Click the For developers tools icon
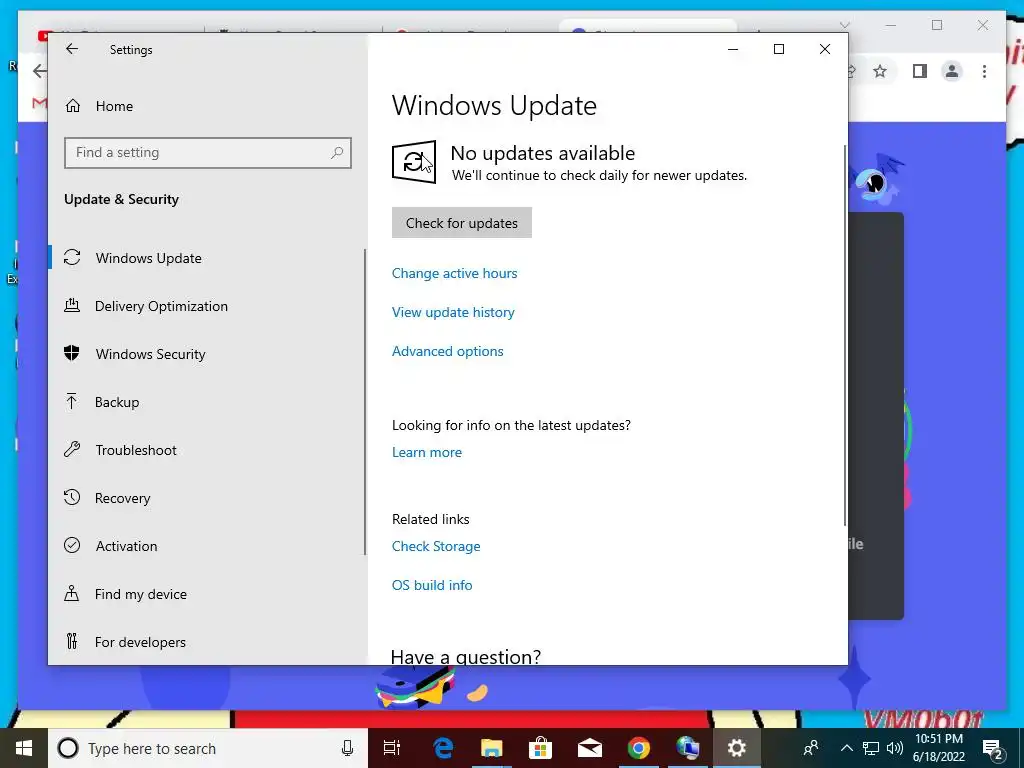This screenshot has width=1024, height=768. coord(72,641)
